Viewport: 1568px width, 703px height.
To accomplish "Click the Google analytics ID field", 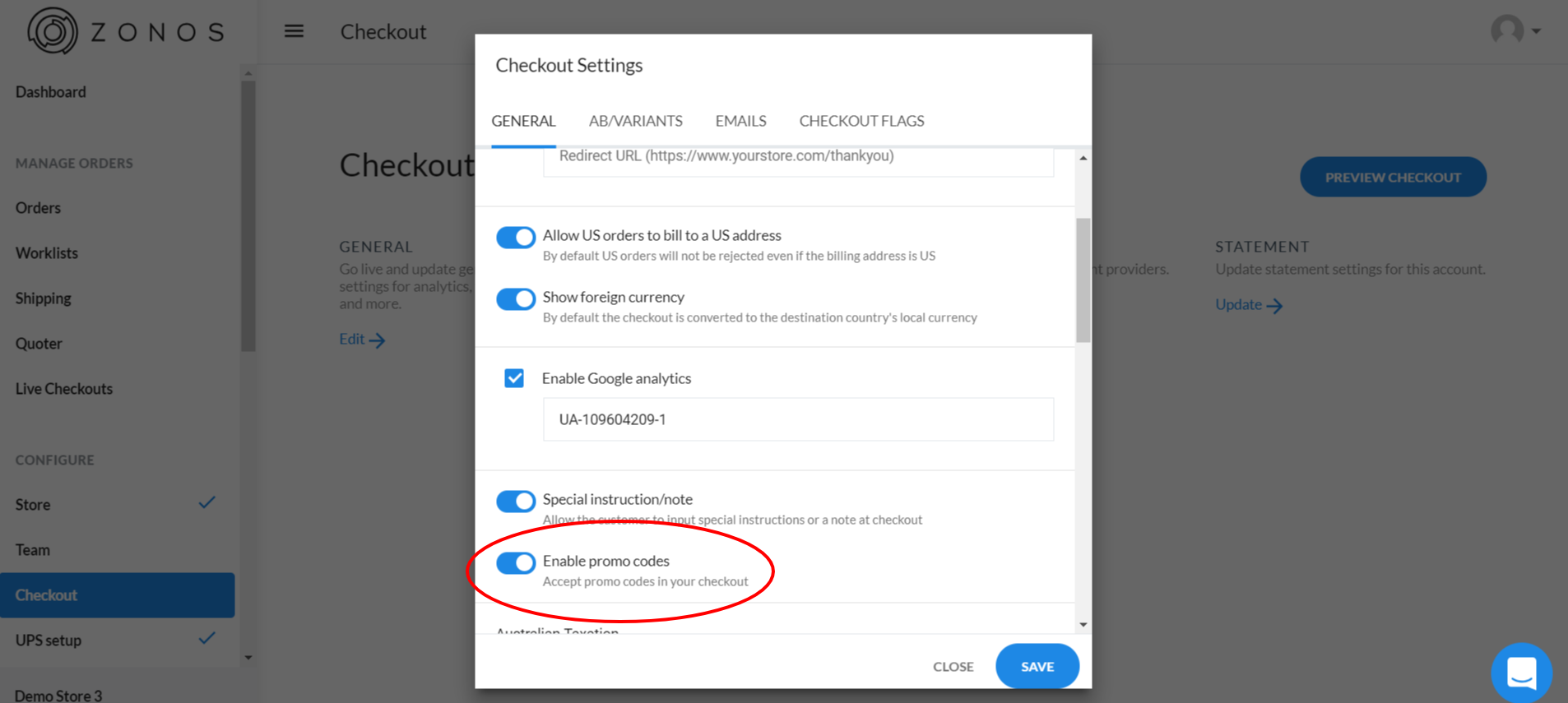I will 798,419.
